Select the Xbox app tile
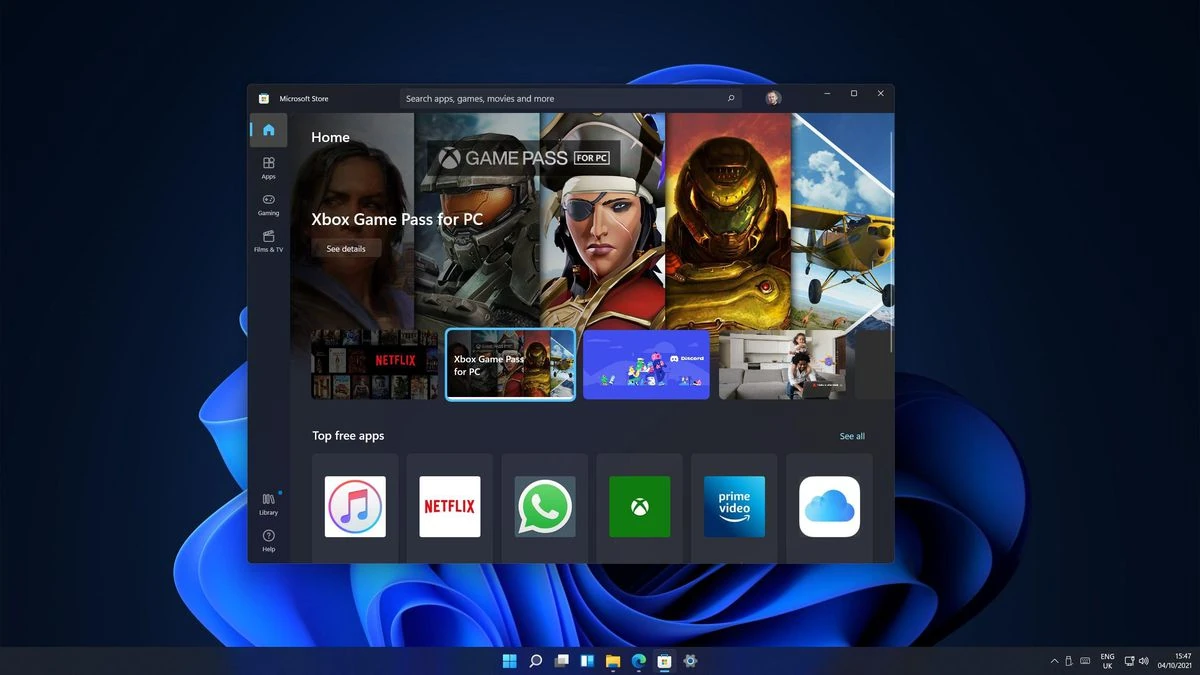The width and height of the screenshot is (1200, 675). 639,506
